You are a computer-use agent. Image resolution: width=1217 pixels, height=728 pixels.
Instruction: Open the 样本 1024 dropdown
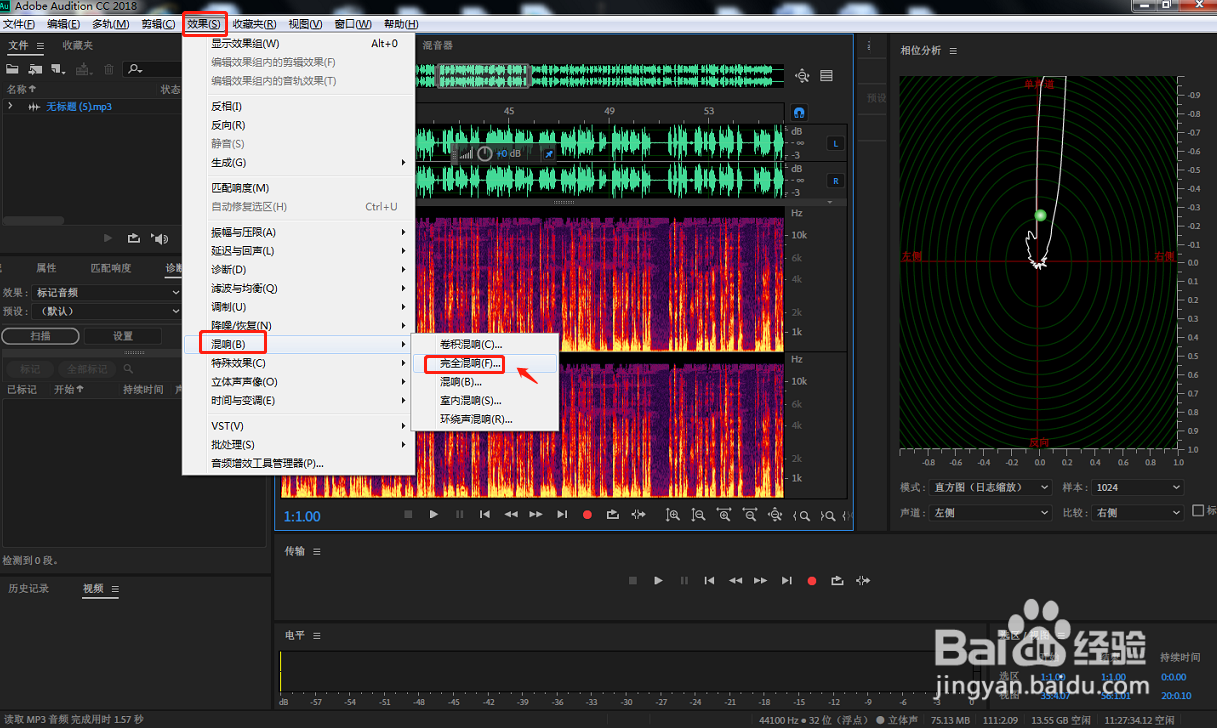[x=1138, y=487]
